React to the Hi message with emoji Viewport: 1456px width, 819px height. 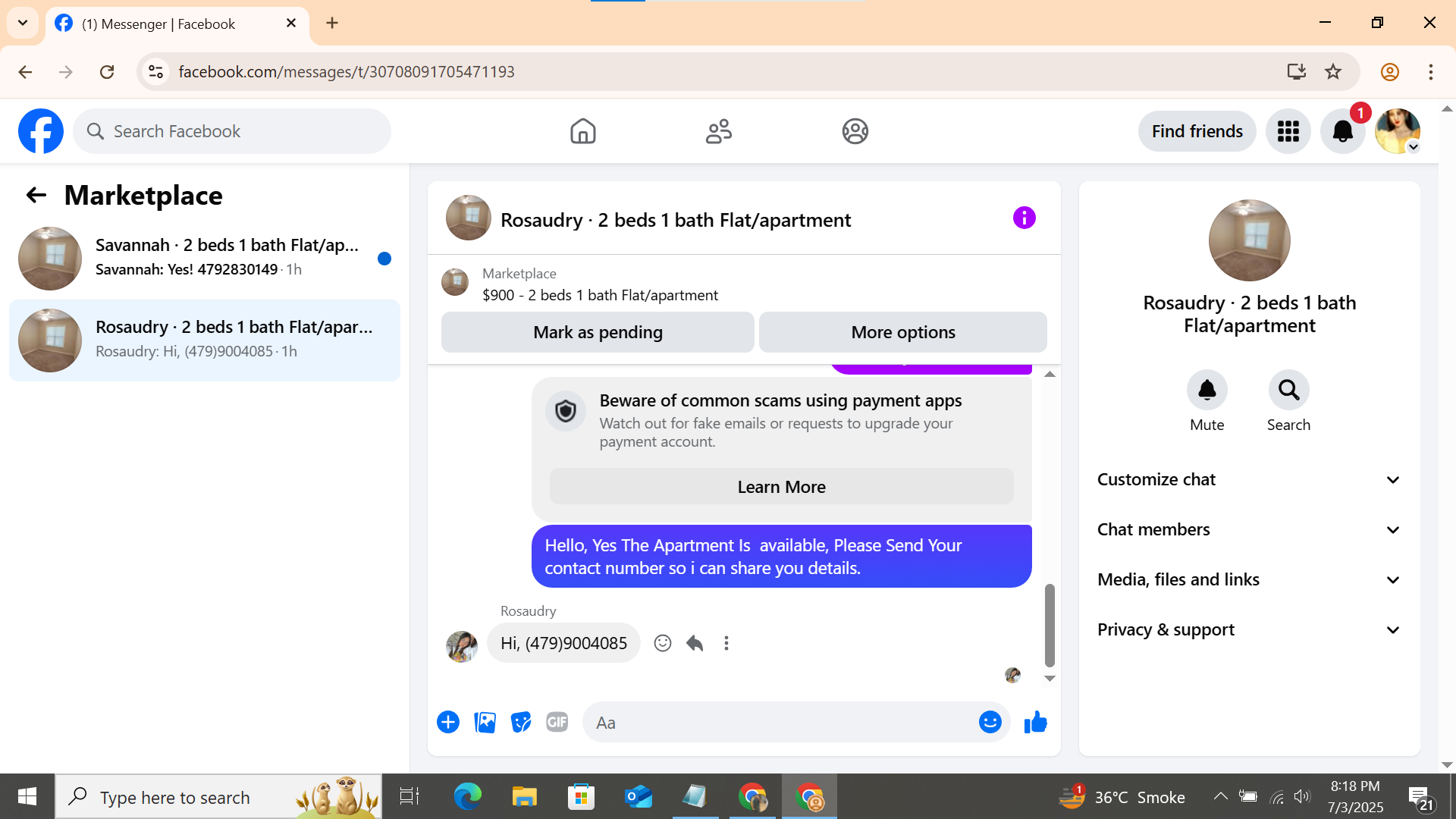(663, 644)
